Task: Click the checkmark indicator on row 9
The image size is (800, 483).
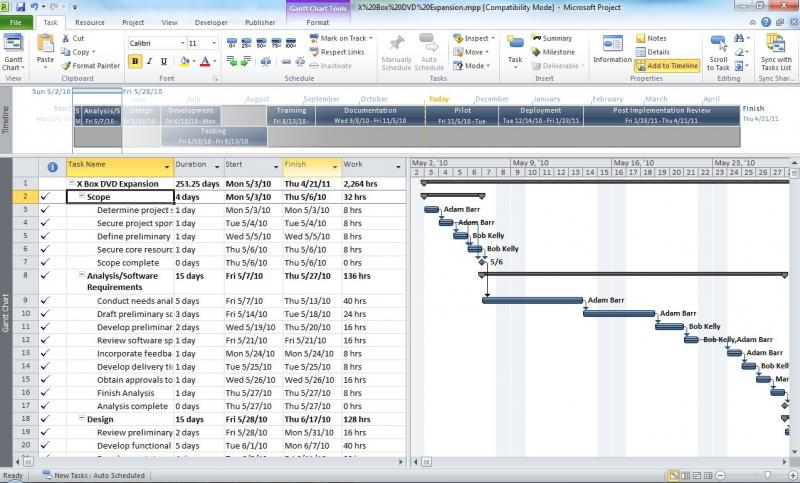Action: click(45, 300)
